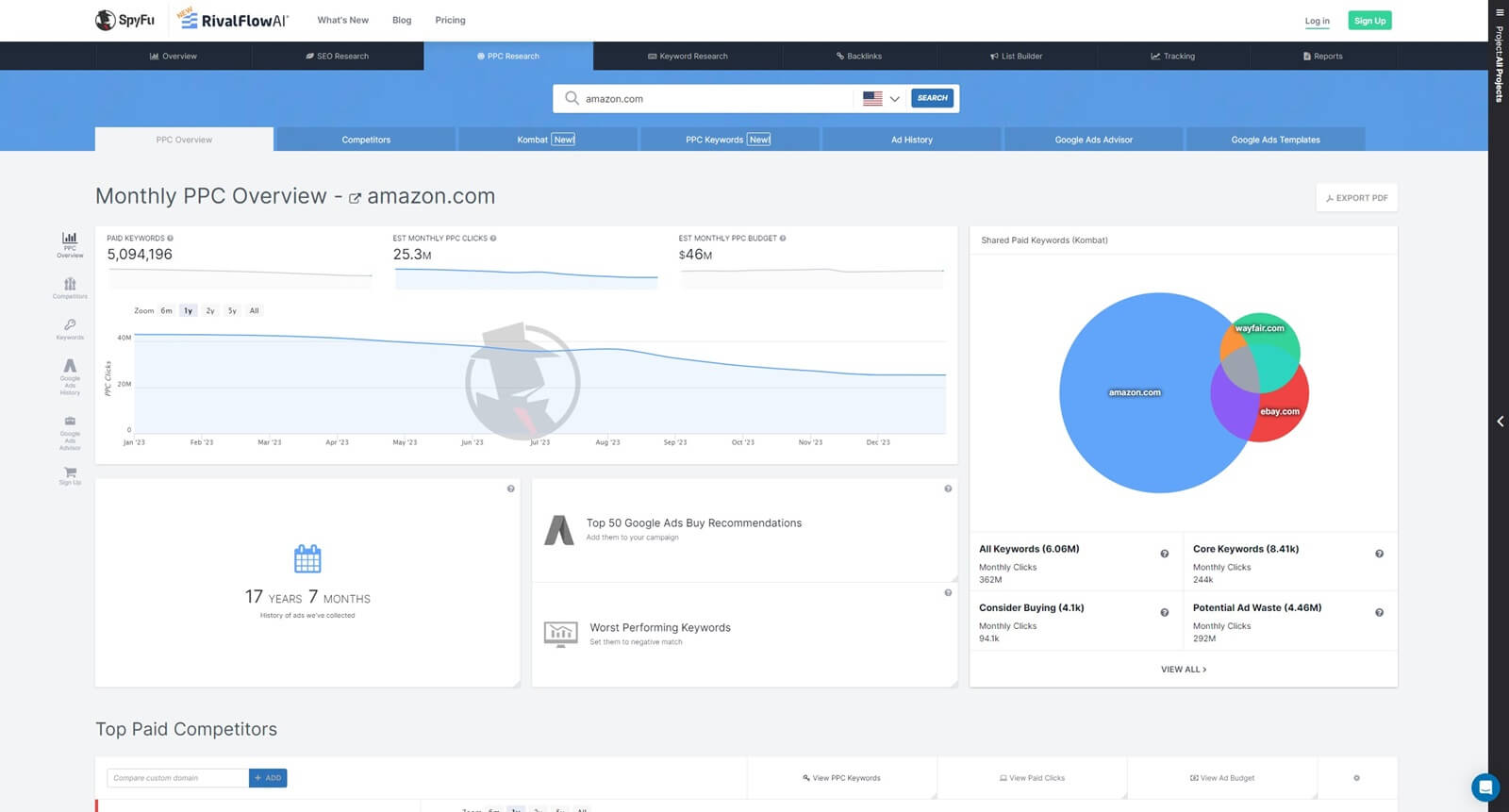
Task: Go to the Blog page
Action: point(402,20)
